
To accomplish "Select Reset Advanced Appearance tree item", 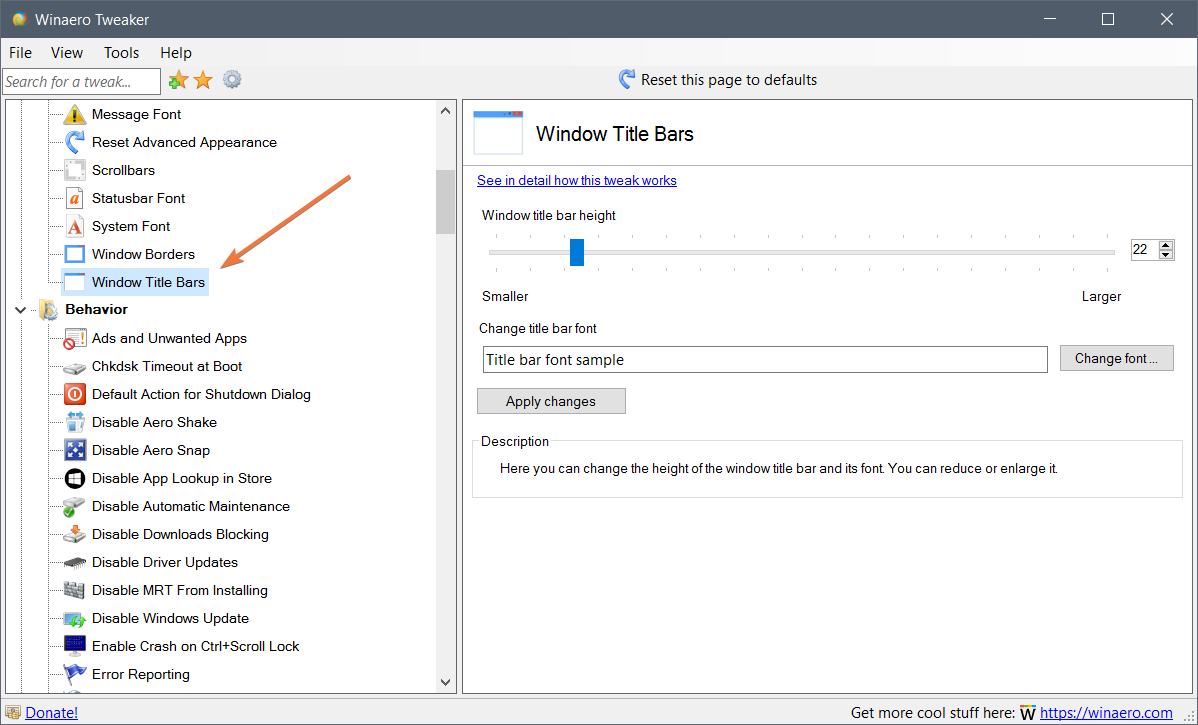I will click(x=184, y=142).
